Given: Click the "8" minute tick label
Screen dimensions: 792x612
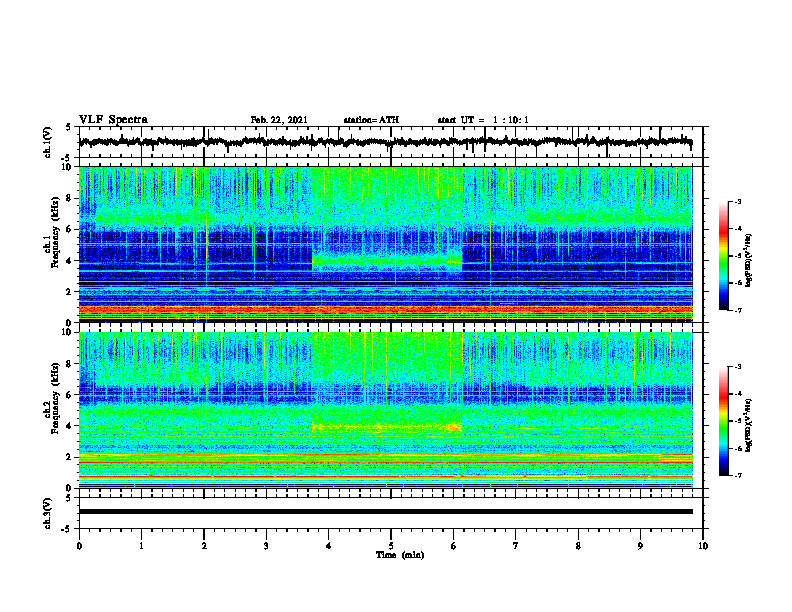Looking at the screenshot, I should [x=578, y=546].
